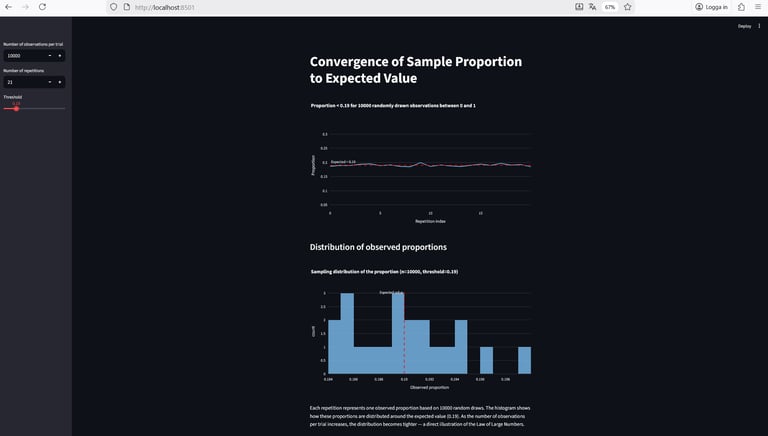Increase the number of repetitions

coord(60,82)
